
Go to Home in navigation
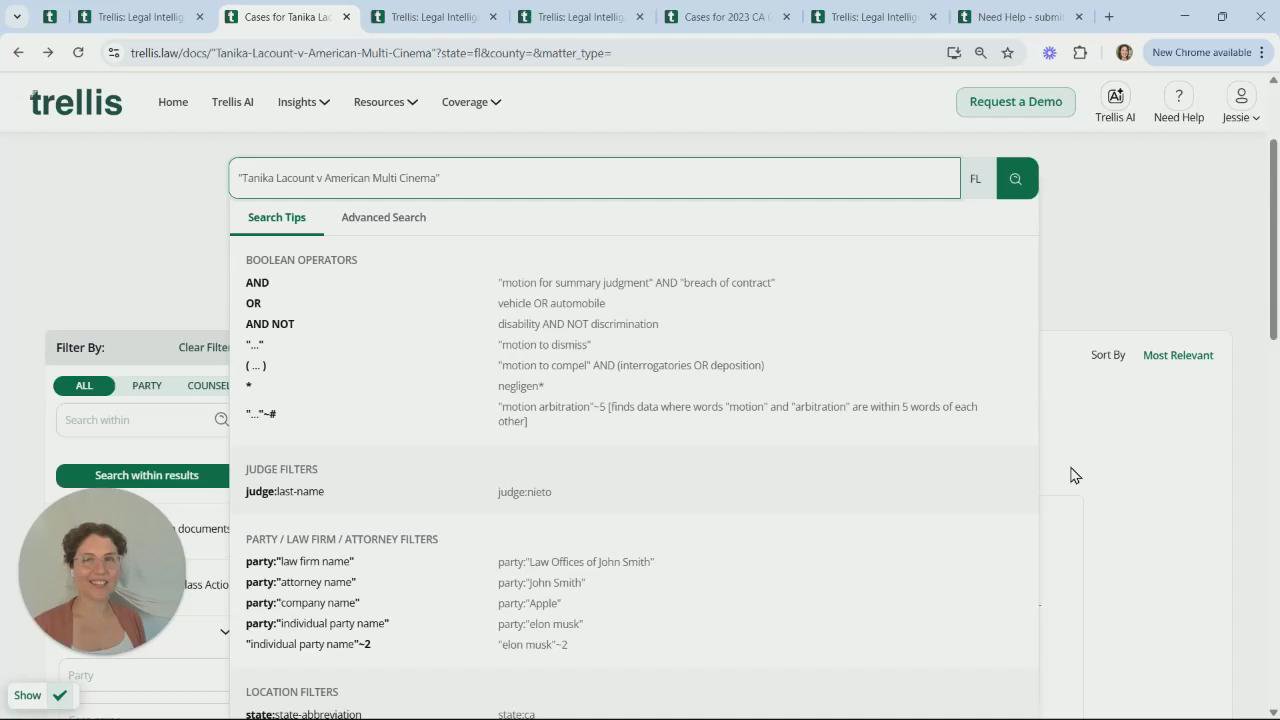pyautogui.click(x=173, y=102)
